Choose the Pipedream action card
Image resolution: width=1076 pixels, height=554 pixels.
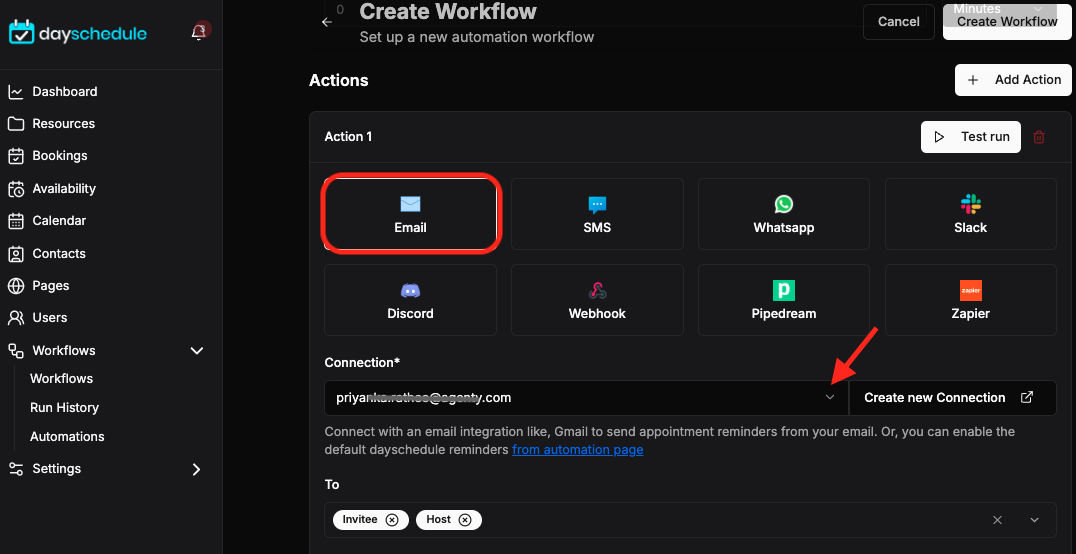tap(784, 300)
